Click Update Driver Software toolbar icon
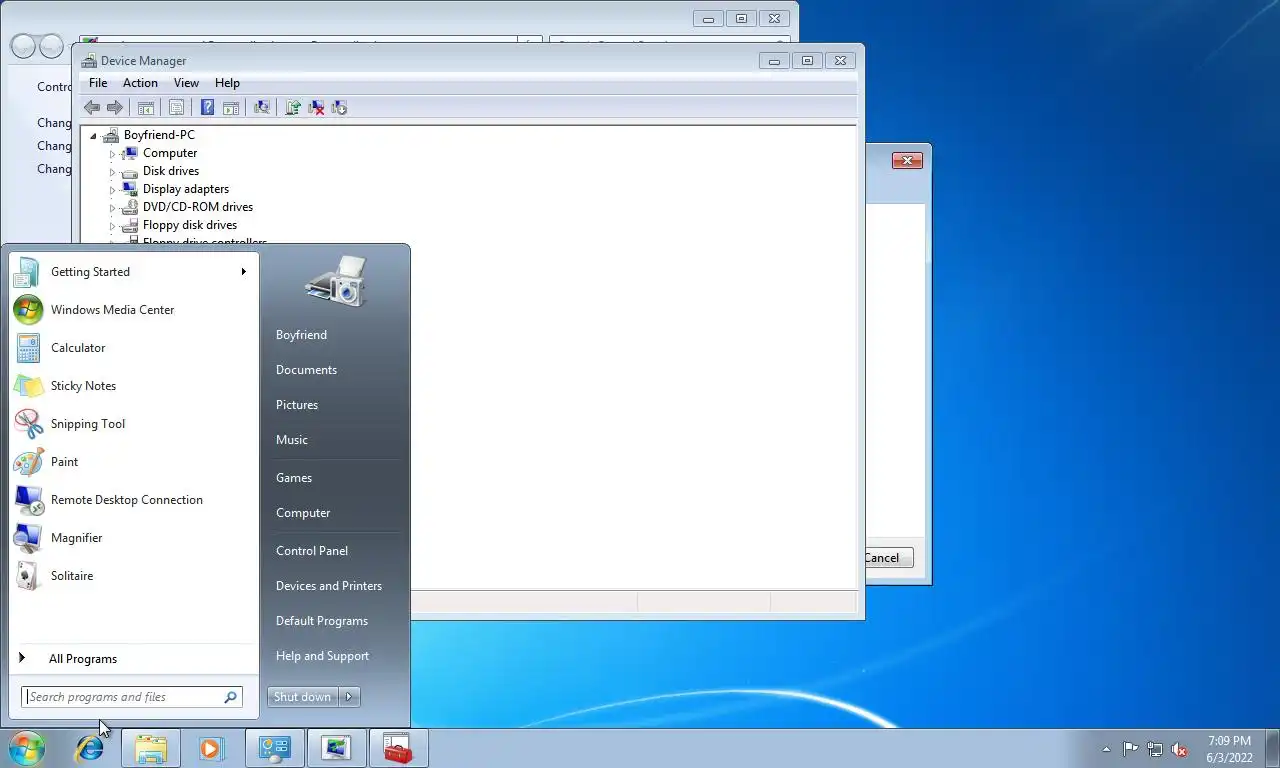Viewport: 1280px width, 768px height. 293,107
